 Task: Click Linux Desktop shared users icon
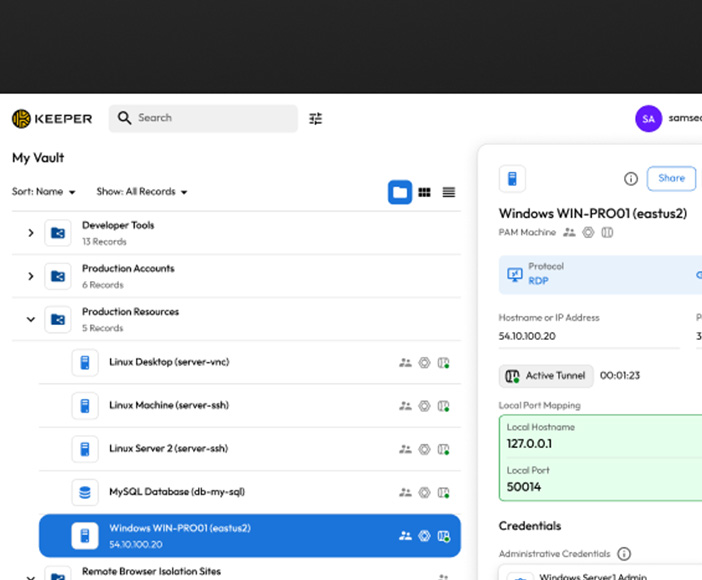405,363
